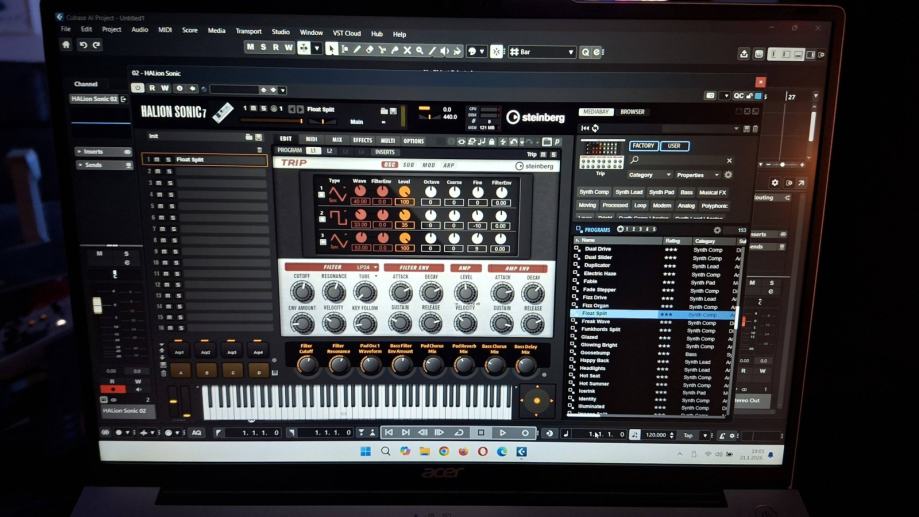Open the Transport menu

point(249,31)
